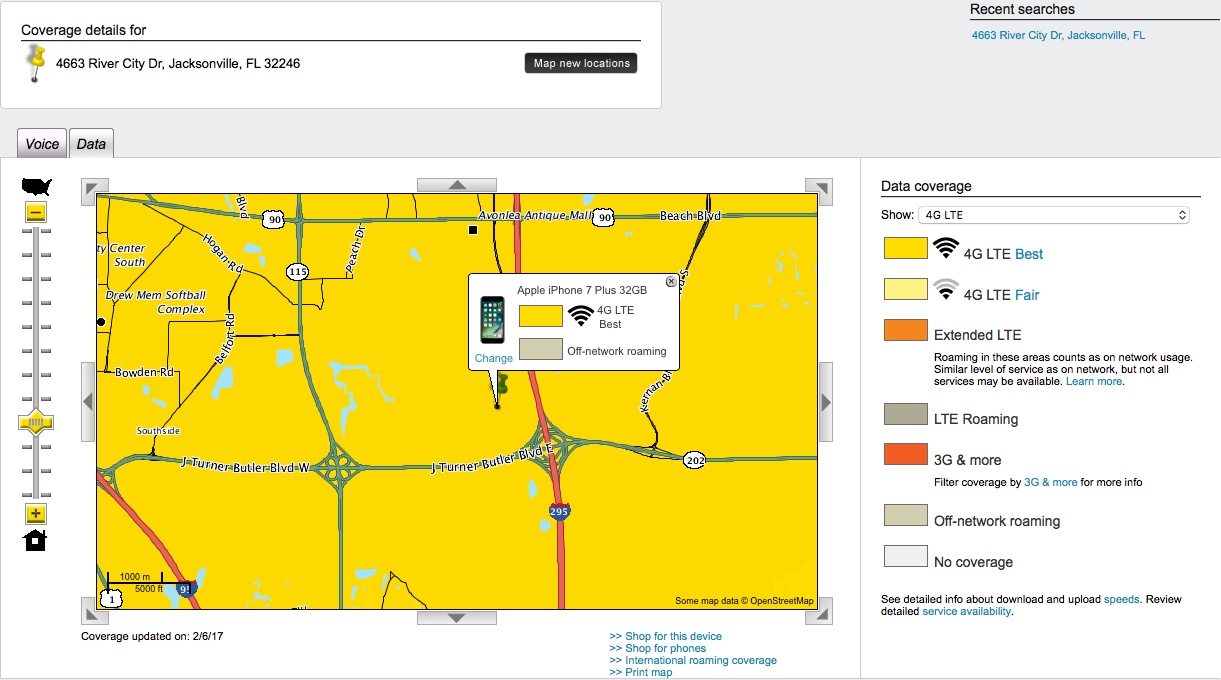Viewport: 1221px width, 680px height.
Task: Click Drew Mem Softball Complex label
Action: [x=157, y=302]
